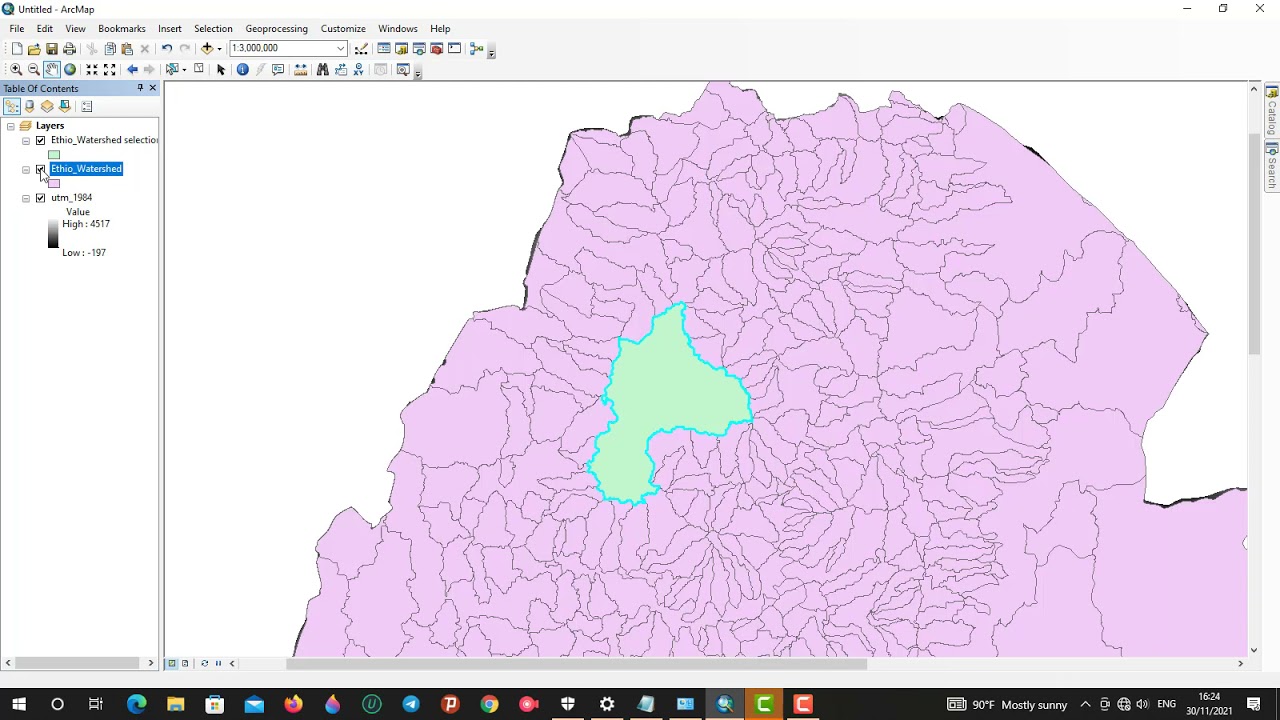1280x720 pixels.
Task: Switch to List By Source view
Action: pyautogui.click(x=29, y=106)
